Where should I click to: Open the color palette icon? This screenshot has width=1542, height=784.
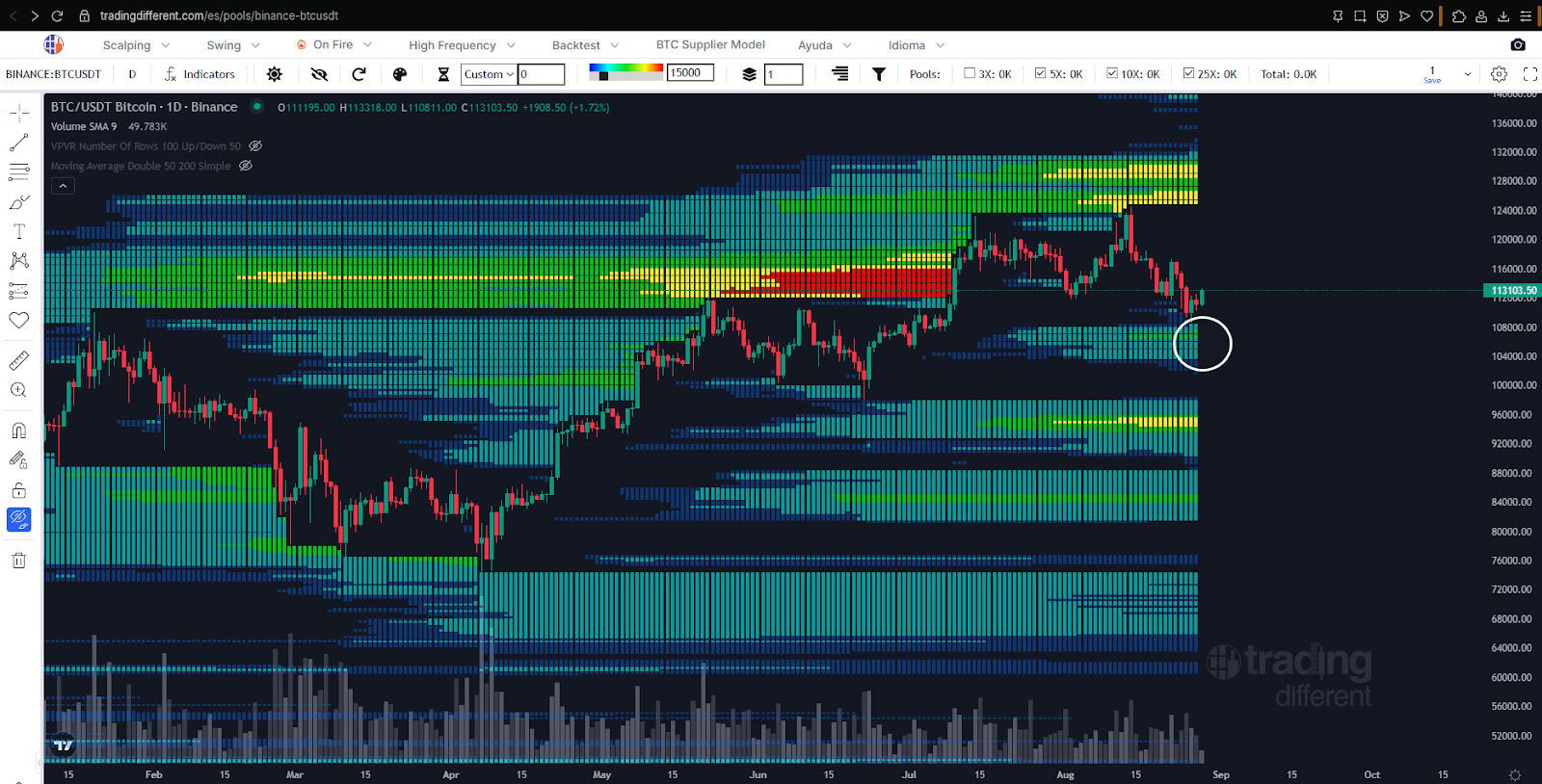tap(400, 74)
